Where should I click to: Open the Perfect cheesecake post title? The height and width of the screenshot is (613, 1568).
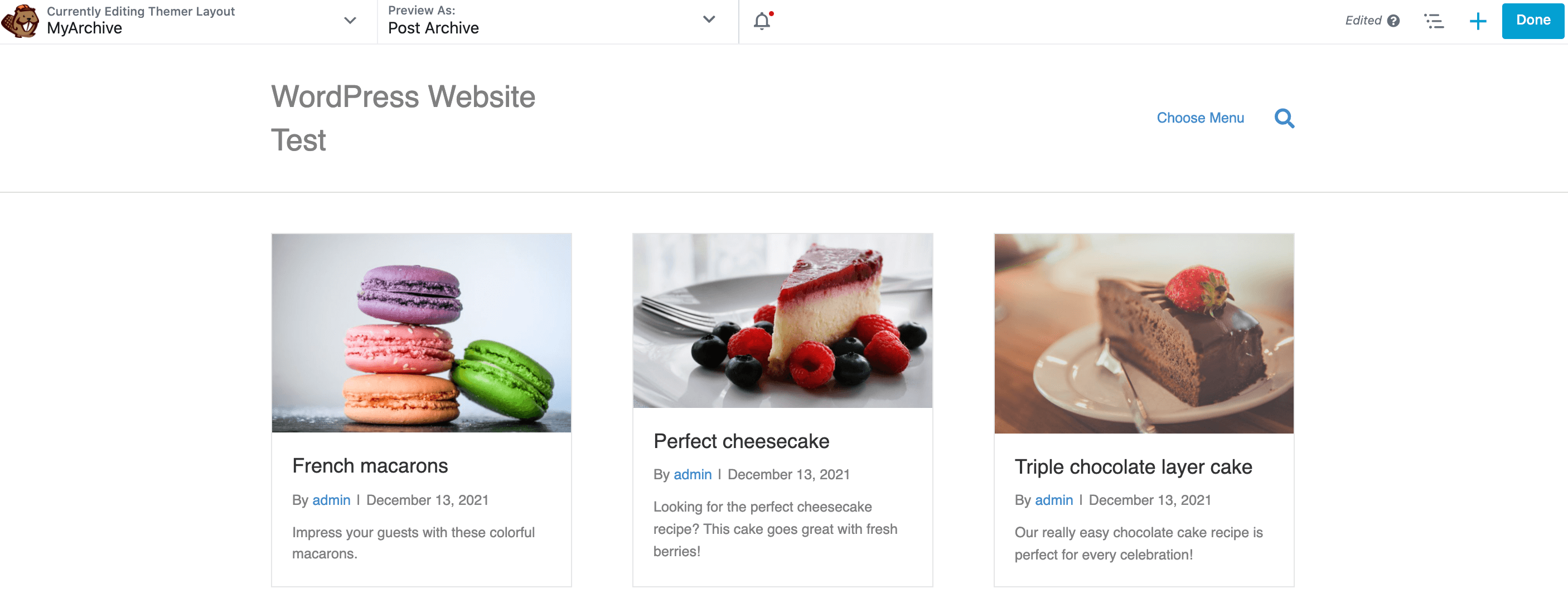[x=741, y=441]
